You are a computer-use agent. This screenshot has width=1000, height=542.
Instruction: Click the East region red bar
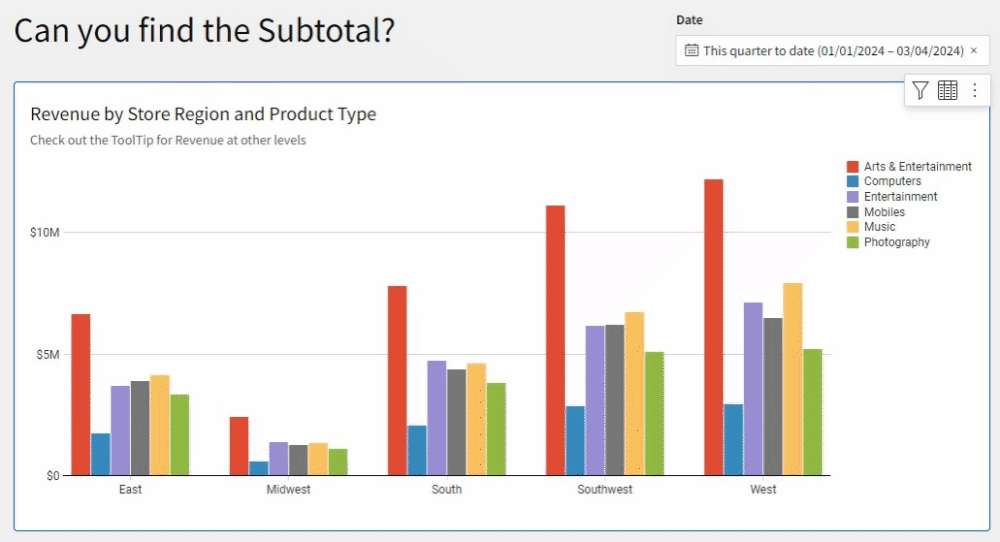pos(81,394)
